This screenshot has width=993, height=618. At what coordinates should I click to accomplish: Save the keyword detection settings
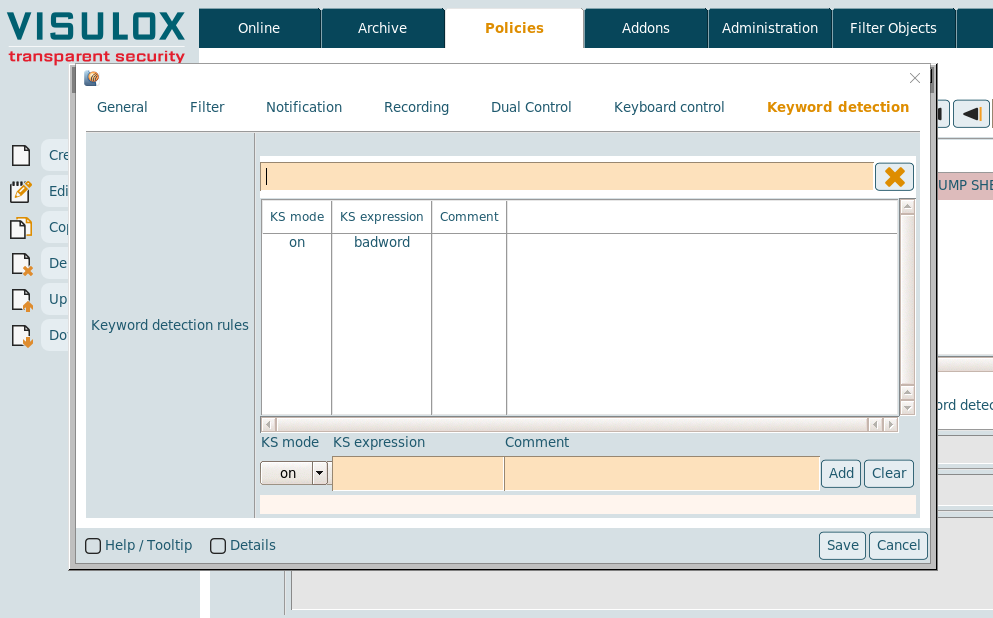tap(842, 545)
